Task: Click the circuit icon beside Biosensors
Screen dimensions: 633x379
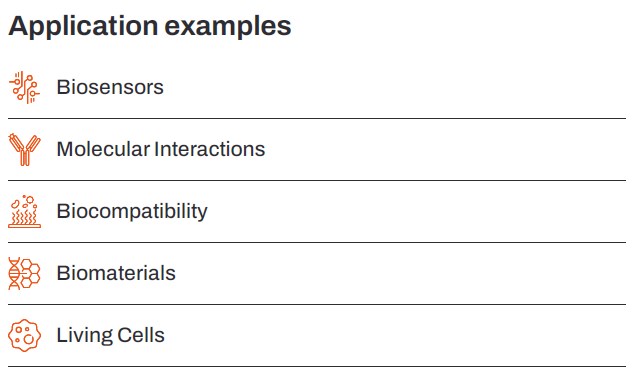Action: [24, 87]
